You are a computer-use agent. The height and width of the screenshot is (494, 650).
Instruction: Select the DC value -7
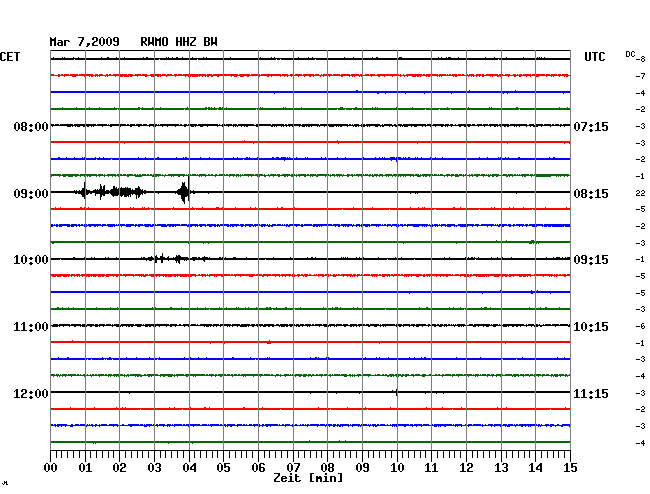640,76
